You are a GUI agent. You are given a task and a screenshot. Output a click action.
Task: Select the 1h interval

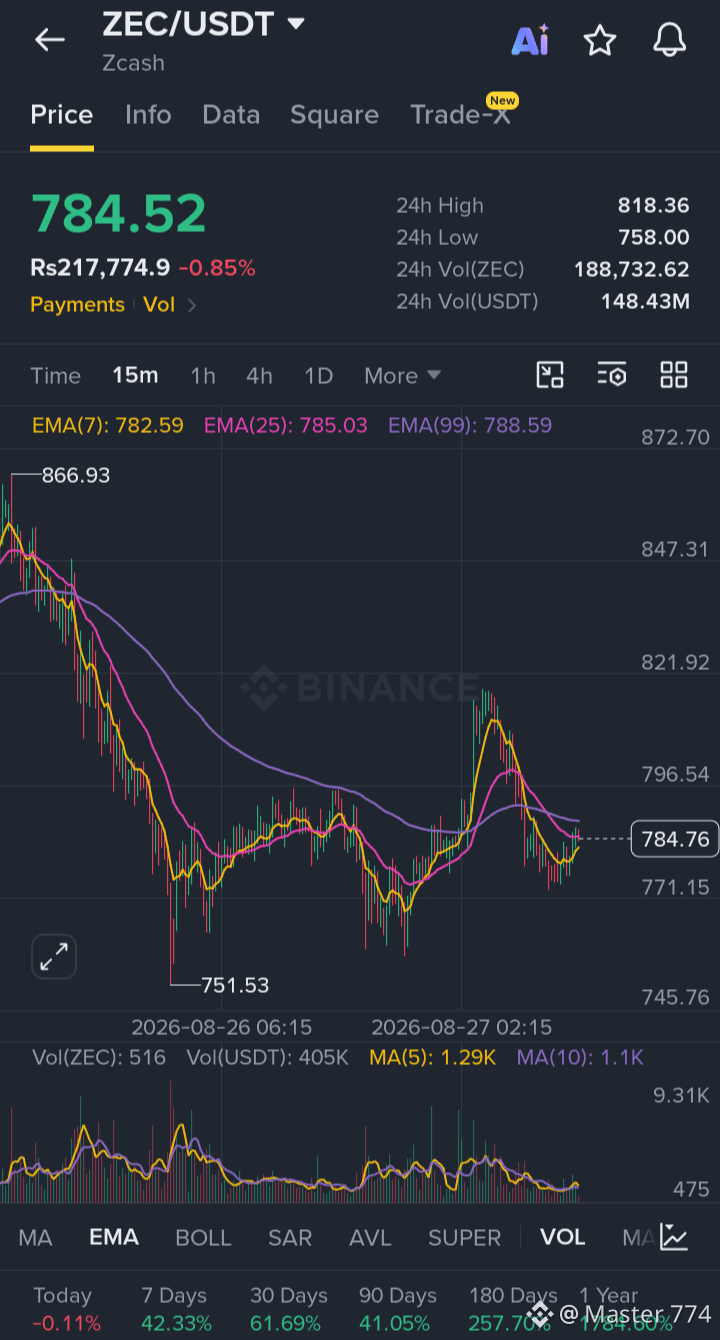click(x=203, y=376)
